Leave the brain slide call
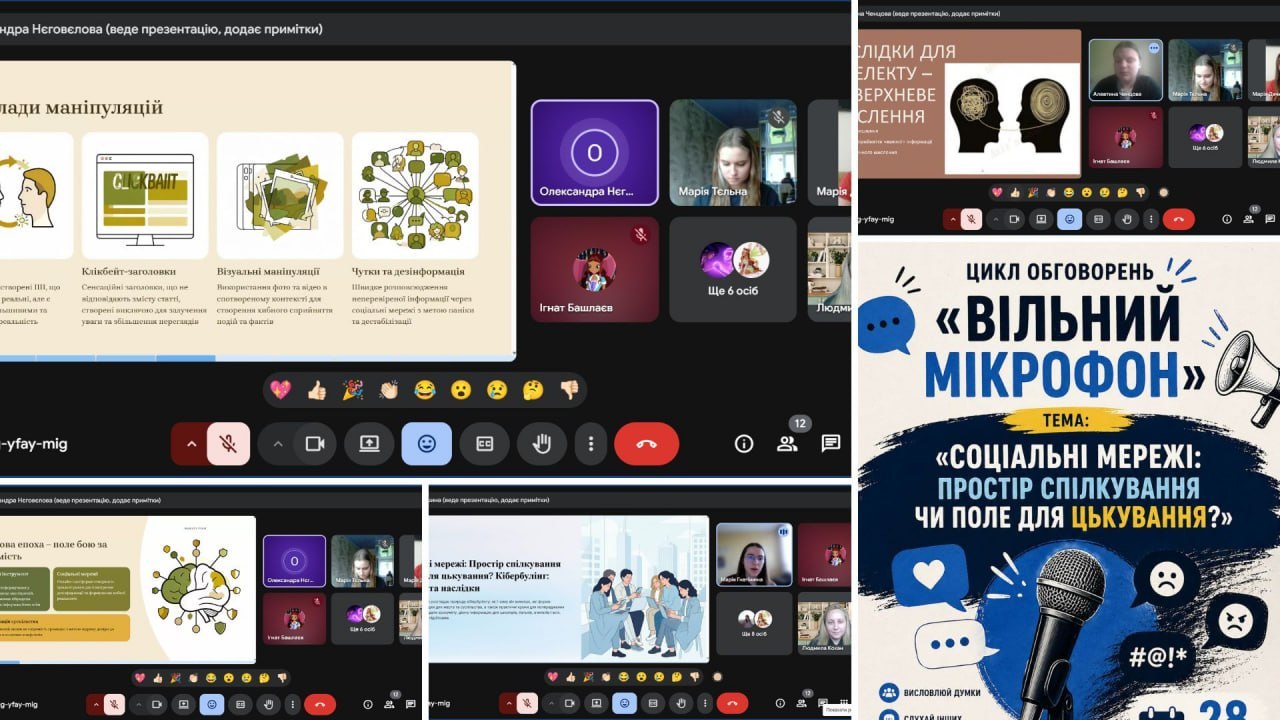Screen dimensions: 1280x720 (x=320, y=704)
